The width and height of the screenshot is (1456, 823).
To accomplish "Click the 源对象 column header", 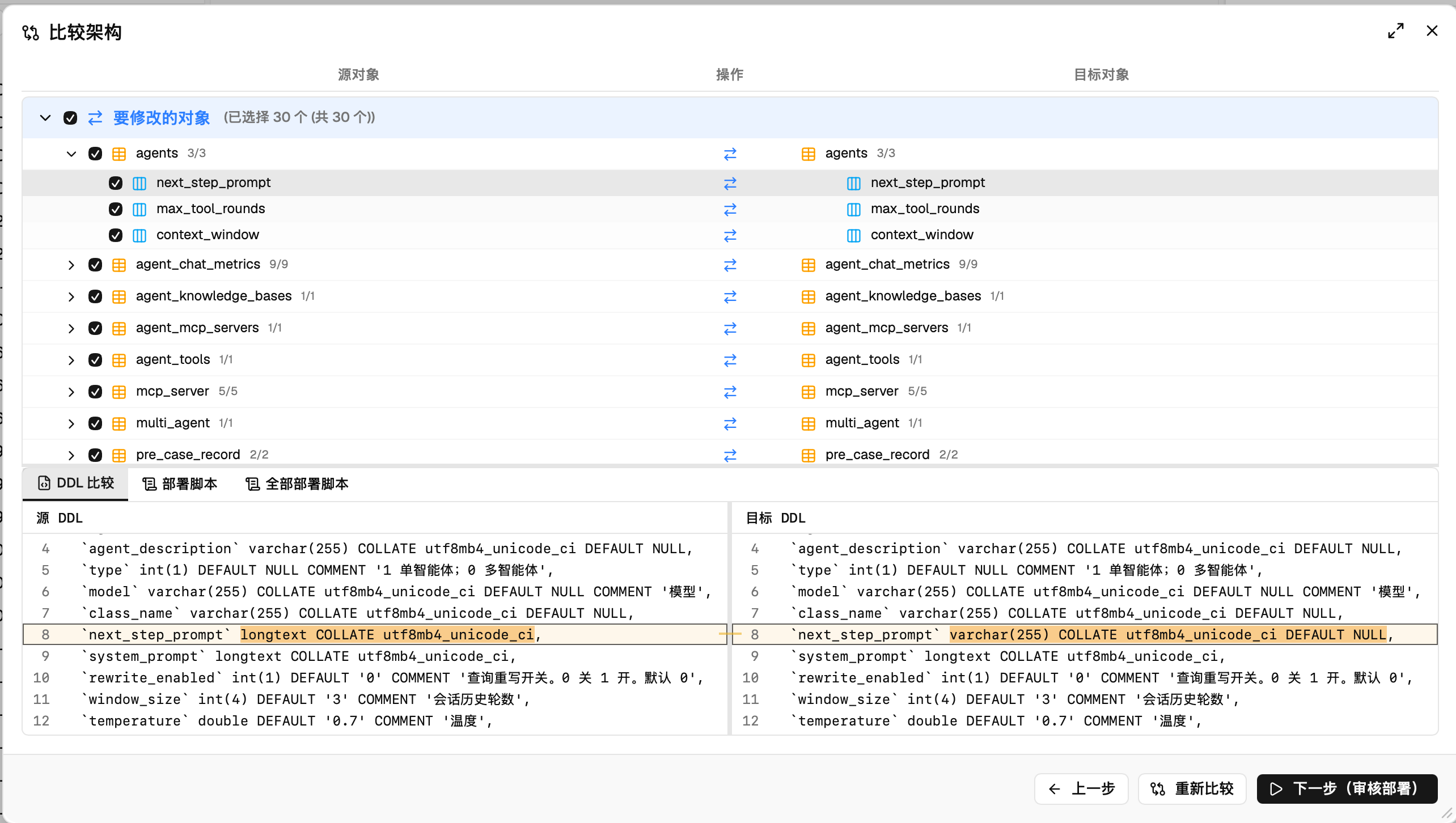I will coord(358,74).
